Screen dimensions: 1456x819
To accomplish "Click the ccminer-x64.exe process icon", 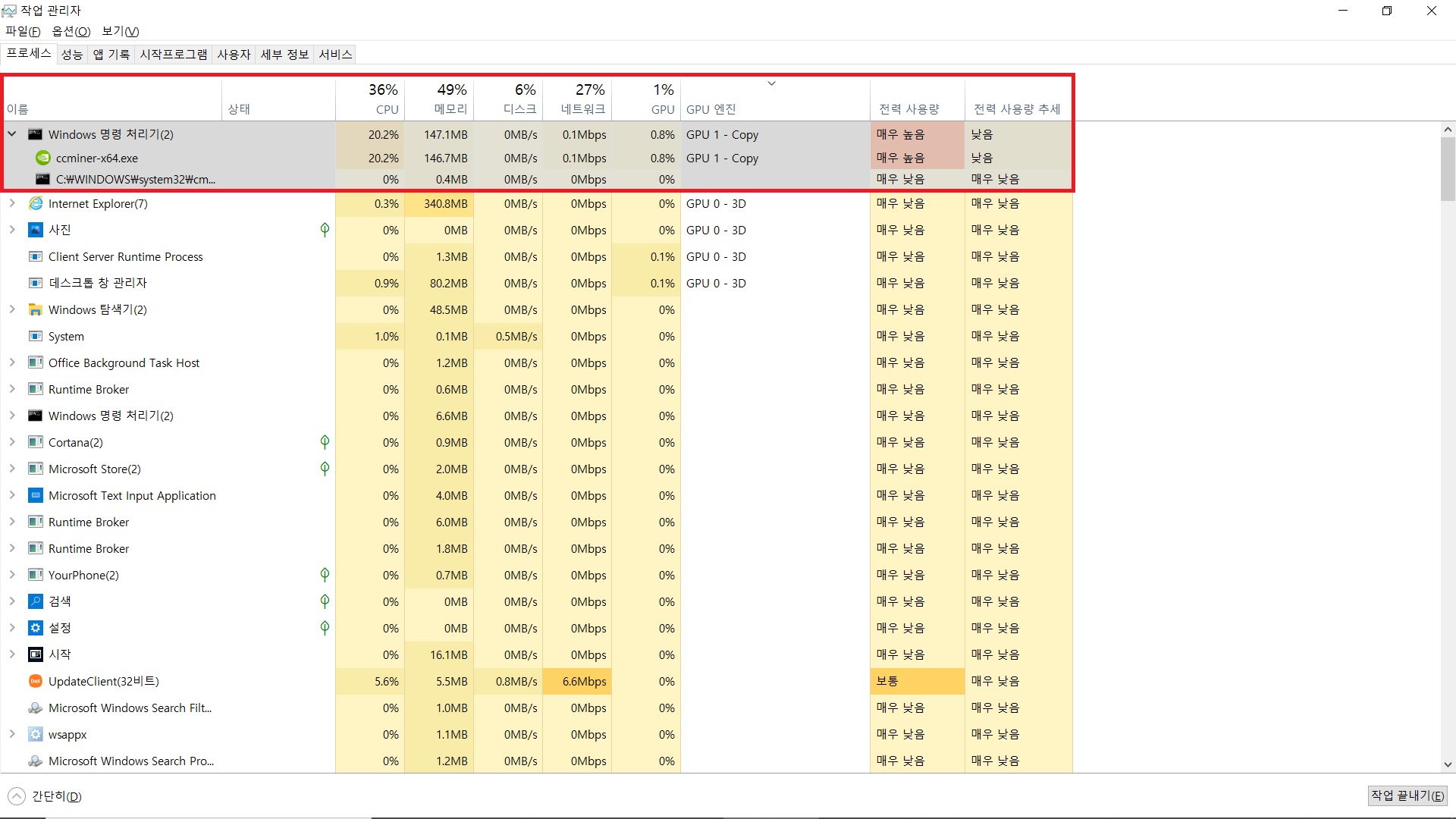I will click(43, 158).
